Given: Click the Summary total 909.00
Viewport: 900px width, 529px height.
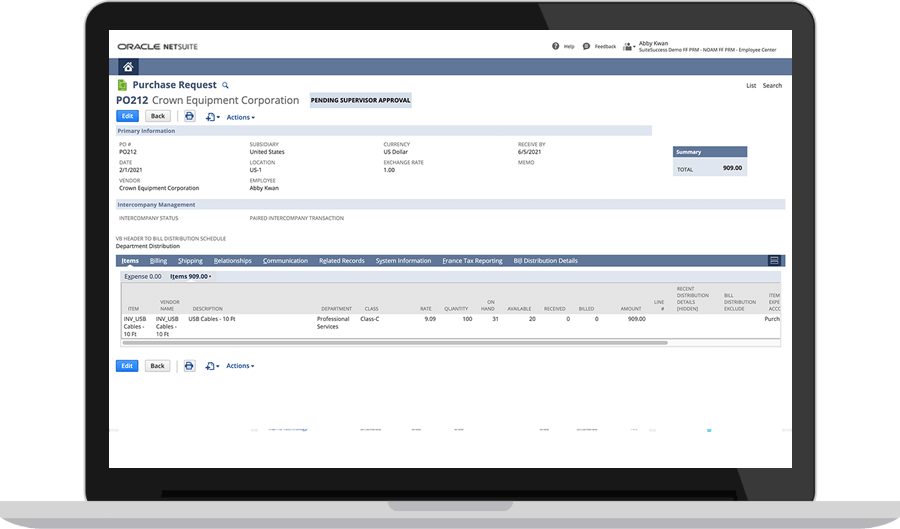Looking at the screenshot, I should (x=732, y=168).
